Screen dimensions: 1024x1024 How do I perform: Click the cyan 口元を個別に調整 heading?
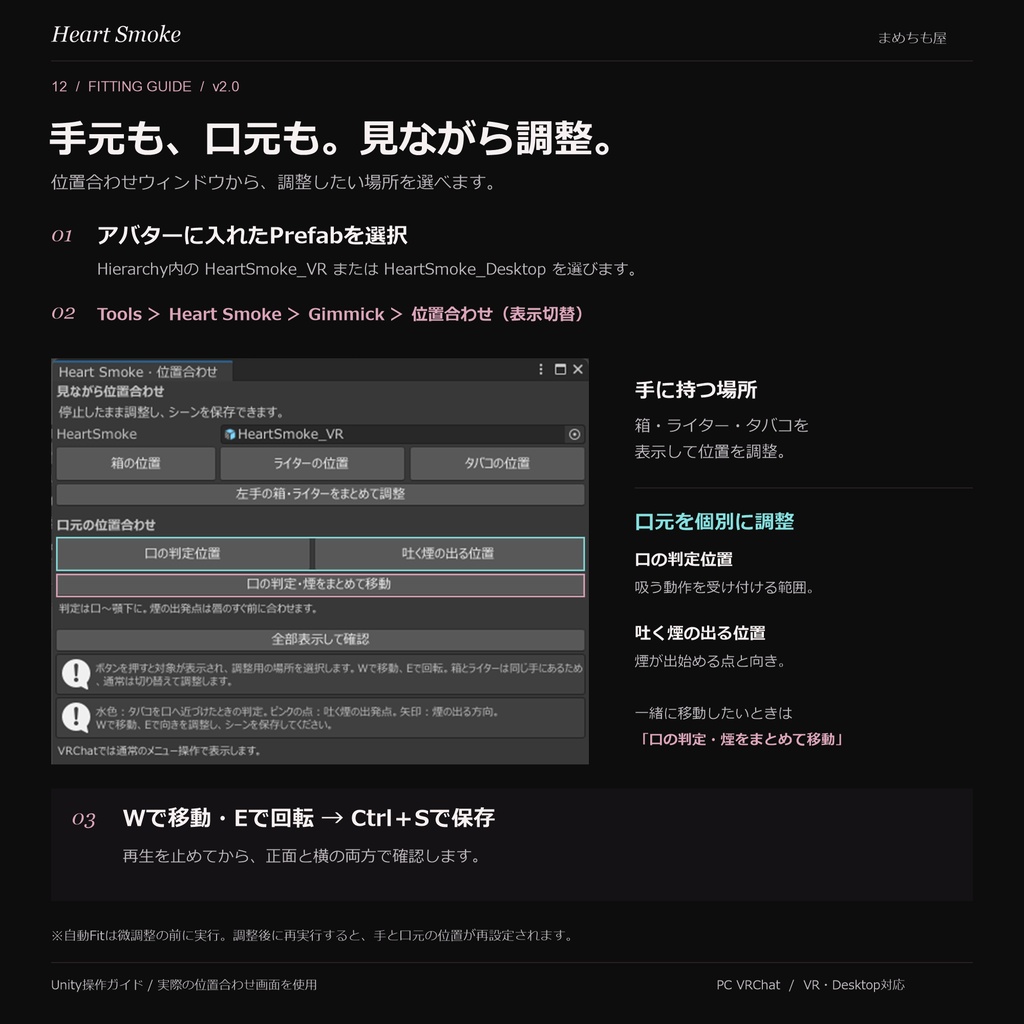point(714,522)
